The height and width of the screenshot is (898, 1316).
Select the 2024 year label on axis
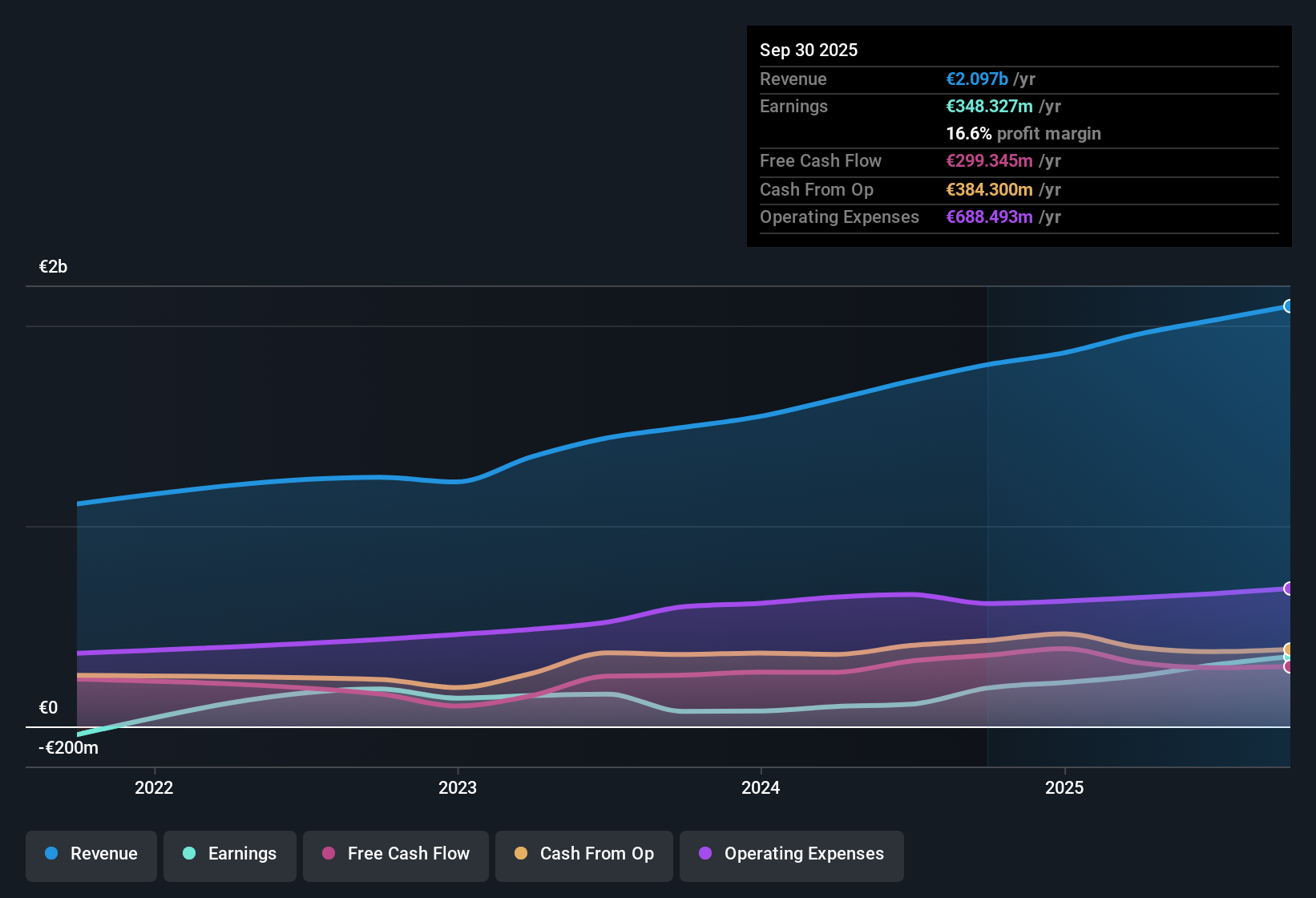coord(760,788)
